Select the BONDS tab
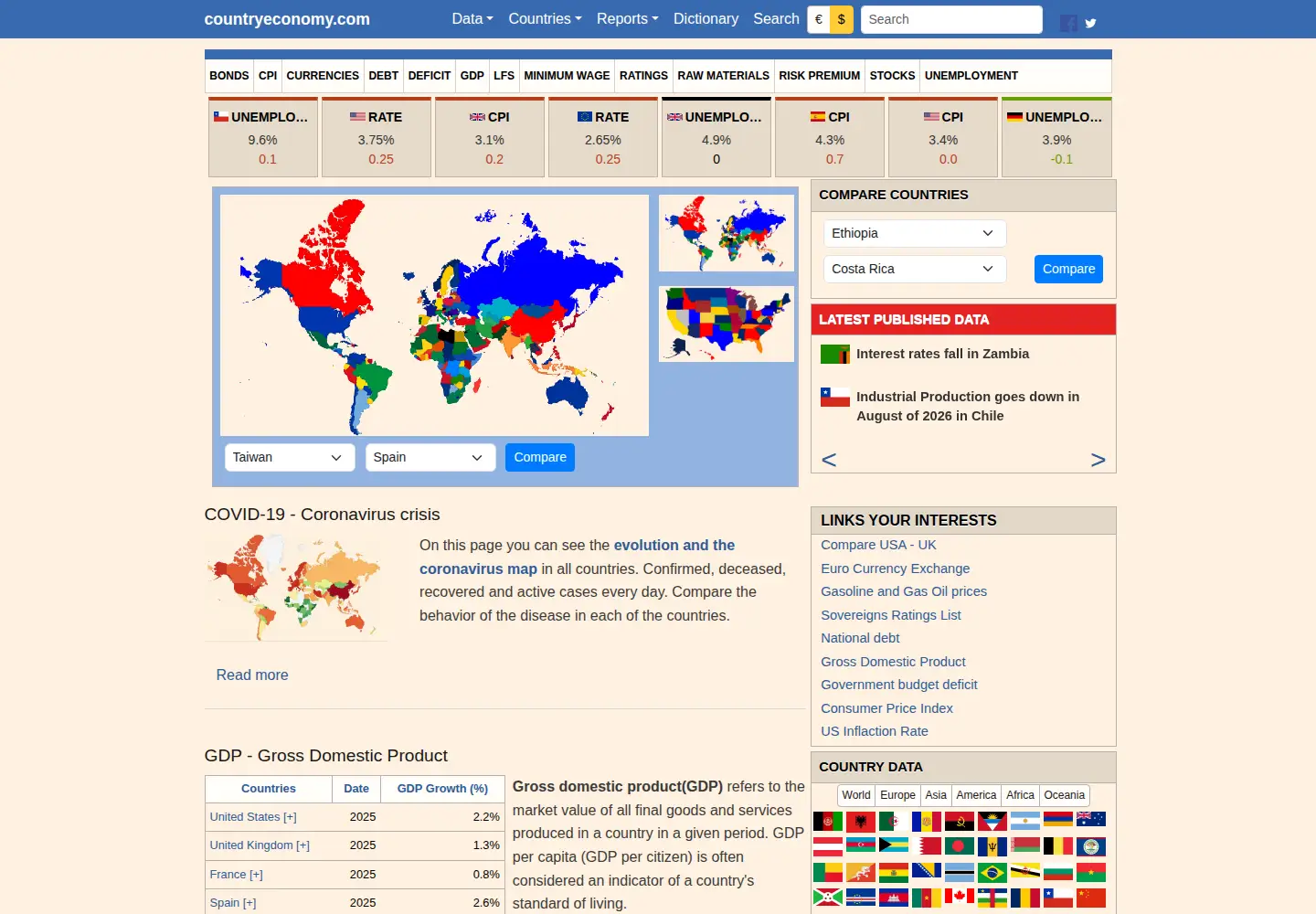 [229, 76]
